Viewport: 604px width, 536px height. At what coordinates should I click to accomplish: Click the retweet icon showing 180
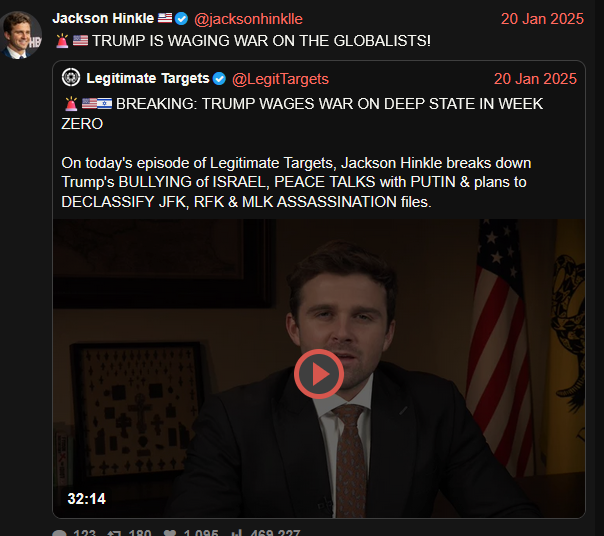click(x=114, y=534)
